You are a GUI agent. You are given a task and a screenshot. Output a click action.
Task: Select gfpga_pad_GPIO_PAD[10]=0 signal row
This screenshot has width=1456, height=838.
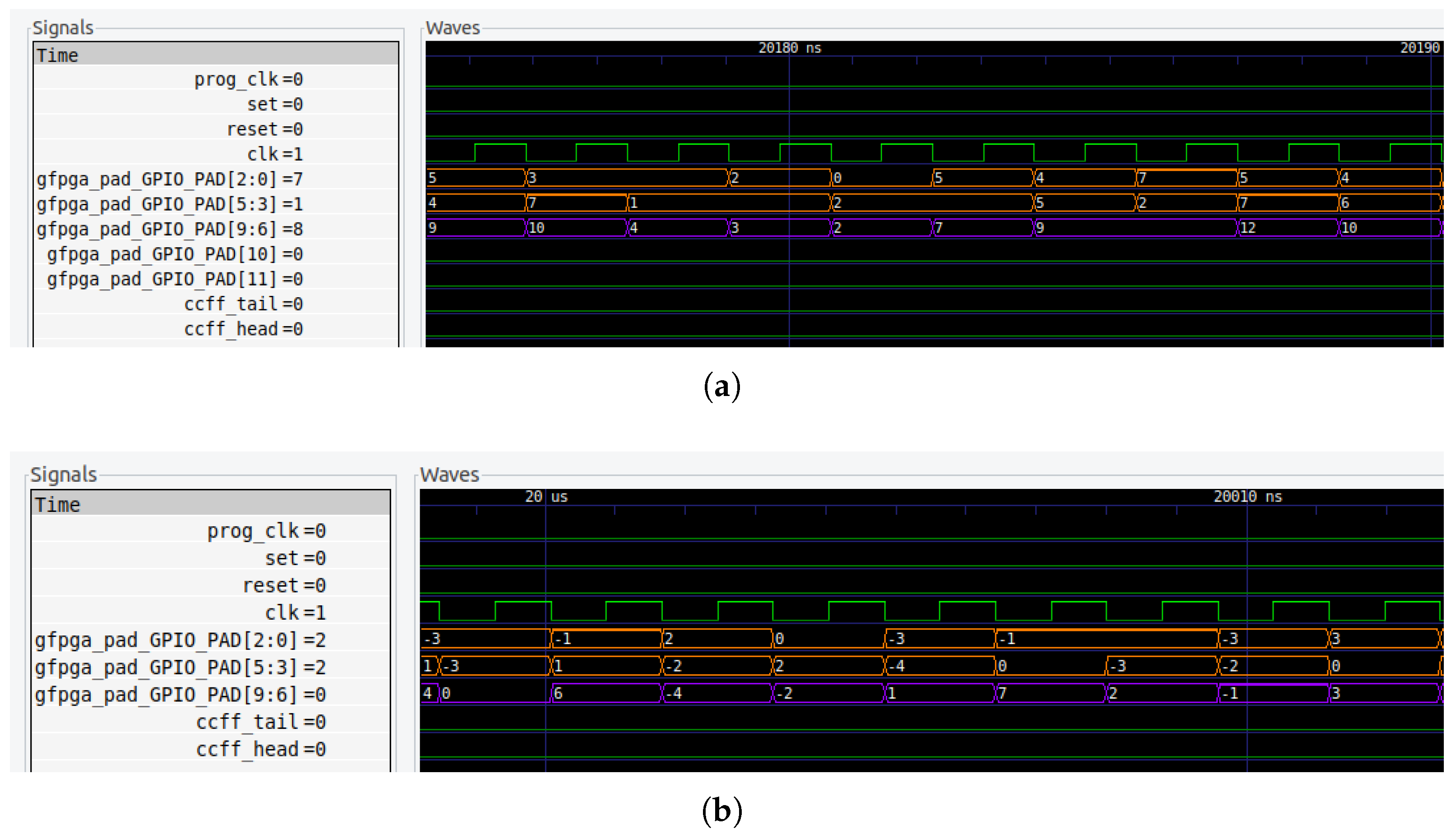(x=175, y=254)
